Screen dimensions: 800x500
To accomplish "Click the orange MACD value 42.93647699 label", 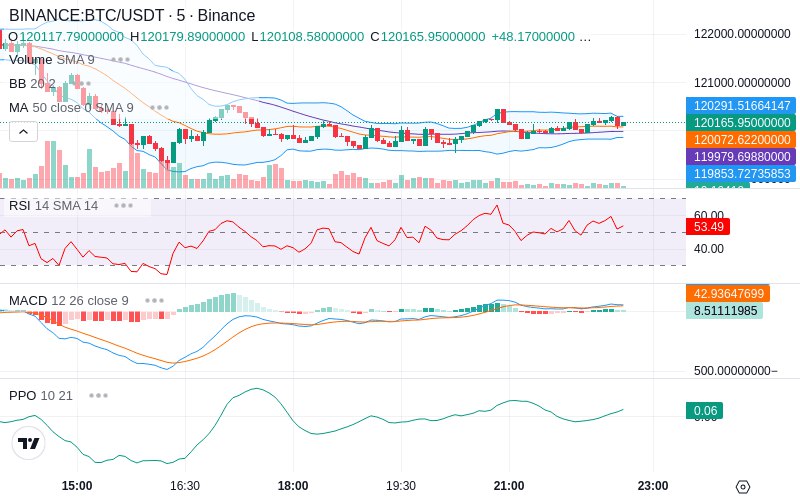I will [x=728, y=293].
